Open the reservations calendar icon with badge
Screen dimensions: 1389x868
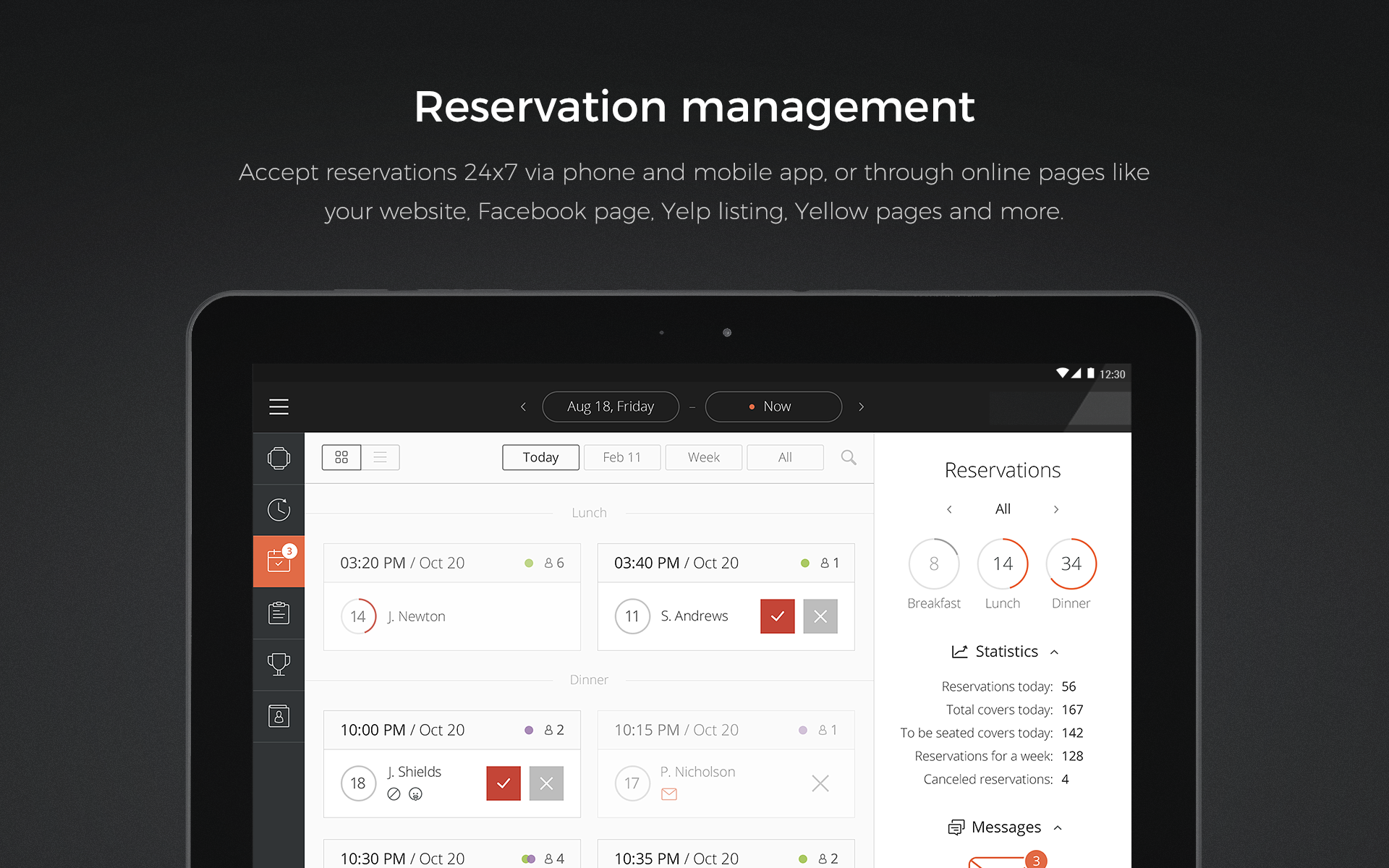[279, 561]
